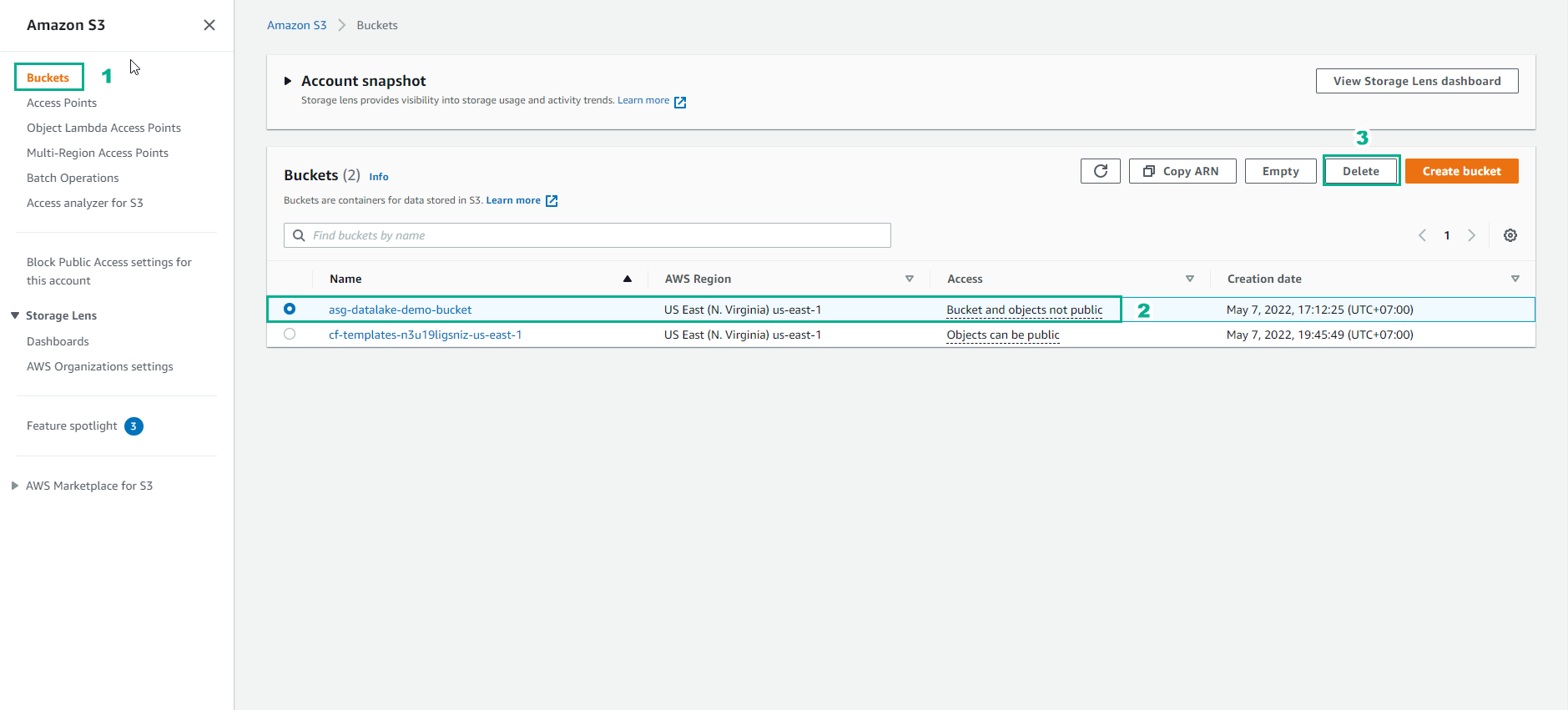Open Storage Lens Dashboards
This screenshot has width=1568, height=710.
click(58, 341)
